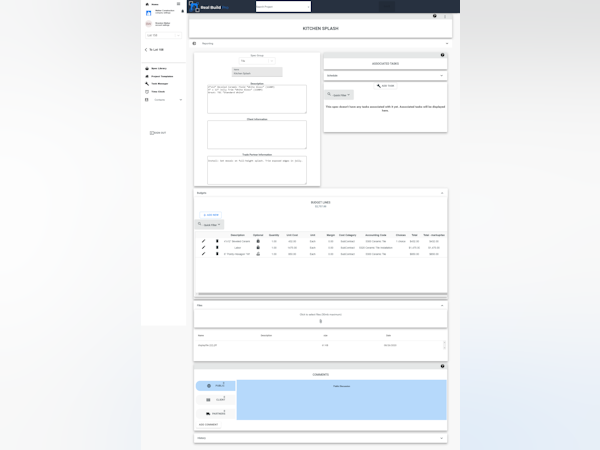Click the Real Build Pro logo
The height and width of the screenshot is (450, 600).
[210, 7]
